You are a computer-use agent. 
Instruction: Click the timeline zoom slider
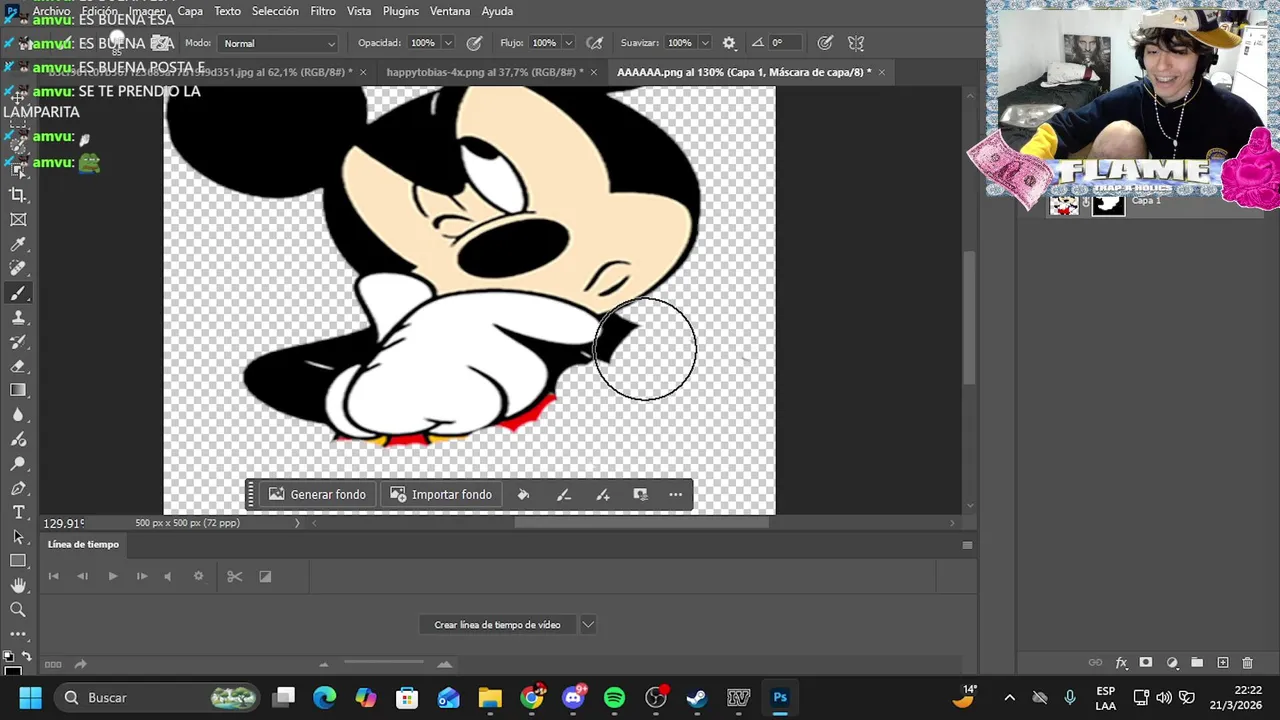point(384,661)
